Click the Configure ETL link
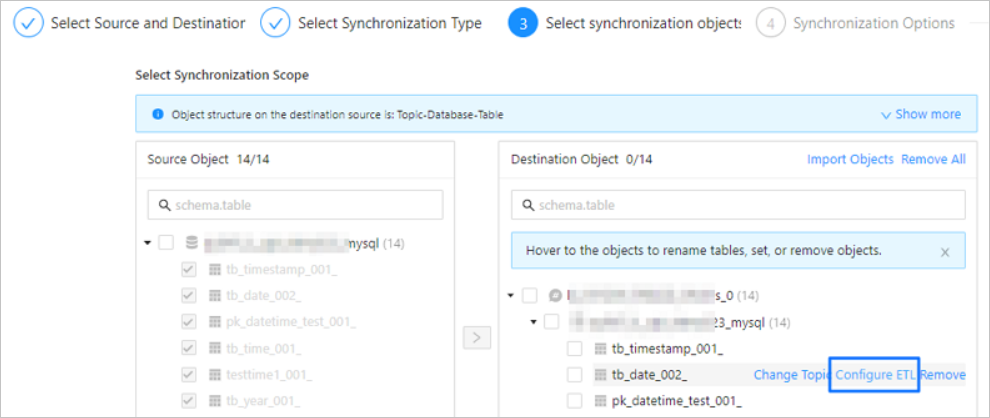The width and height of the screenshot is (990, 418). (x=875, y=375)
